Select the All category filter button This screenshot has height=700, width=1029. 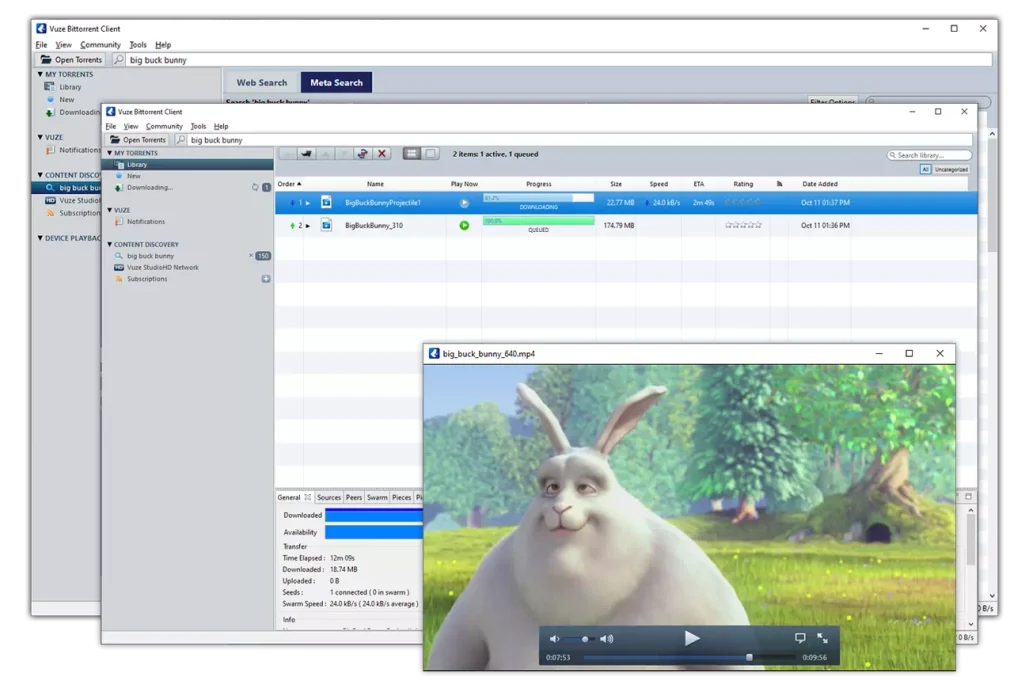coord(925,169)
